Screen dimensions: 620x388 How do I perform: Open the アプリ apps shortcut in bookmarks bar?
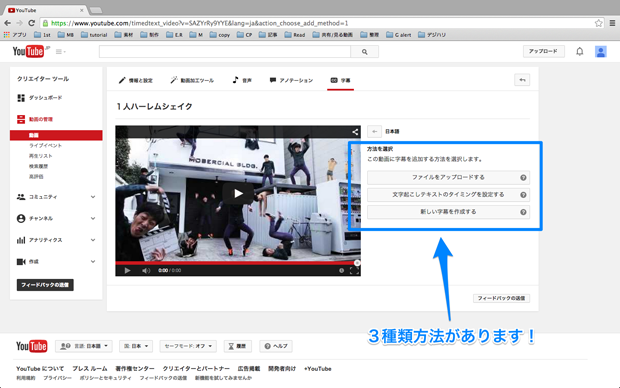click(x=15, y=35)
